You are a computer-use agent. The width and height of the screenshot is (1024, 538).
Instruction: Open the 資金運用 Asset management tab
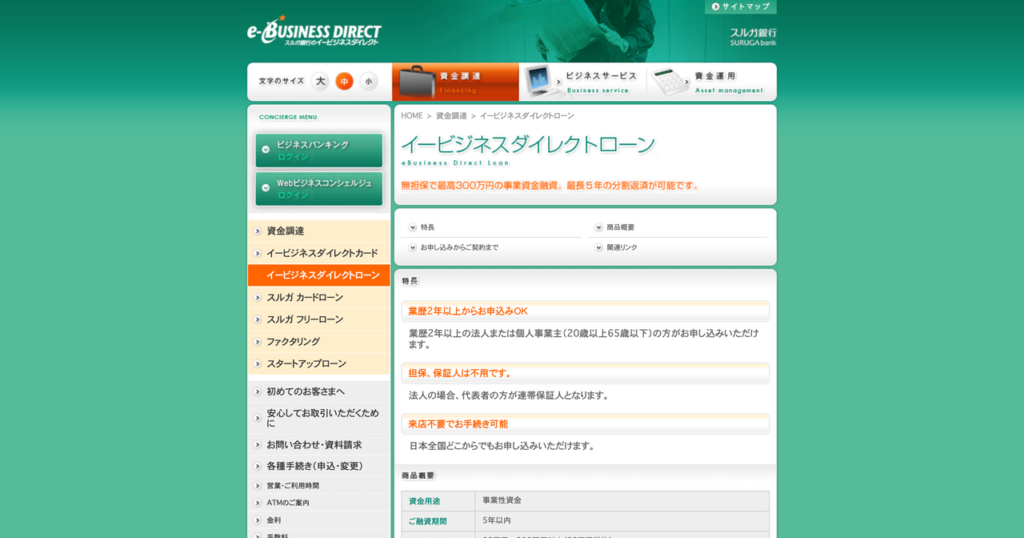tap(711, 82)
